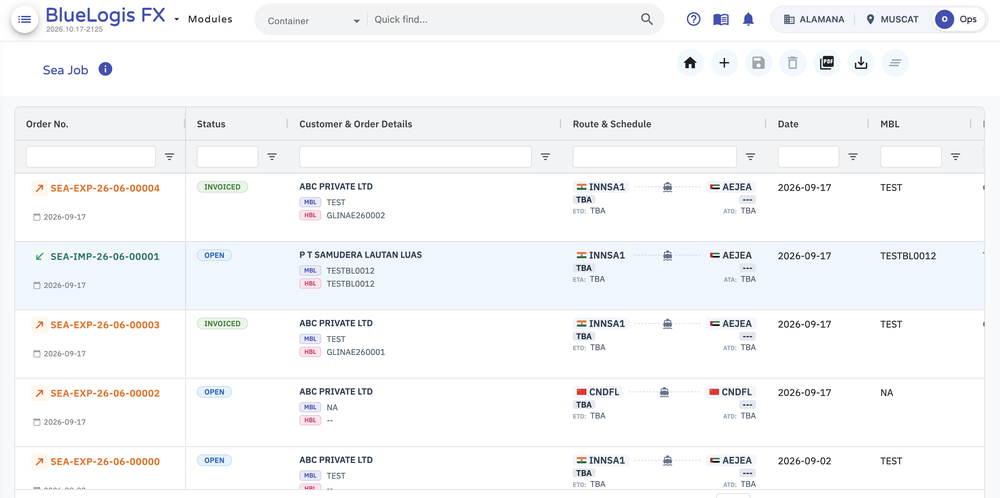
Task: Open order SEA-EXP-26-06-00004
Action: pos(105,189)
